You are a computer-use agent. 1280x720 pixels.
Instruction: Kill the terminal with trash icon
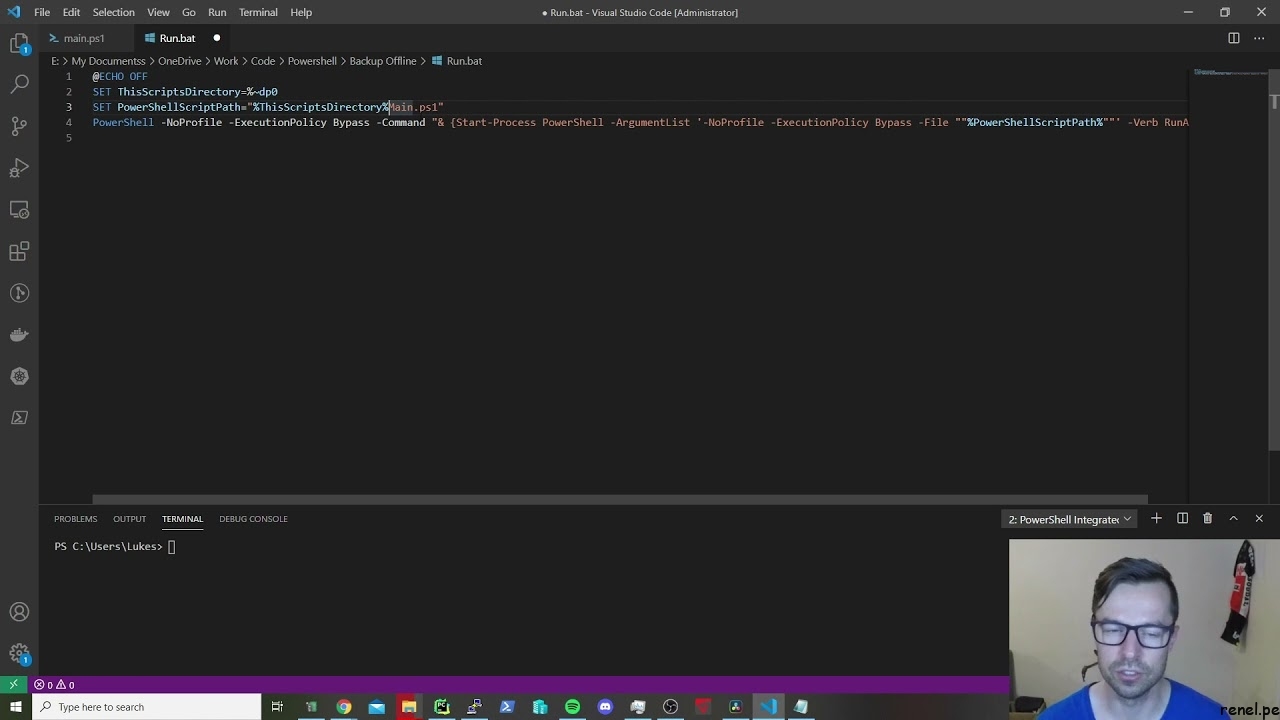1207,519
